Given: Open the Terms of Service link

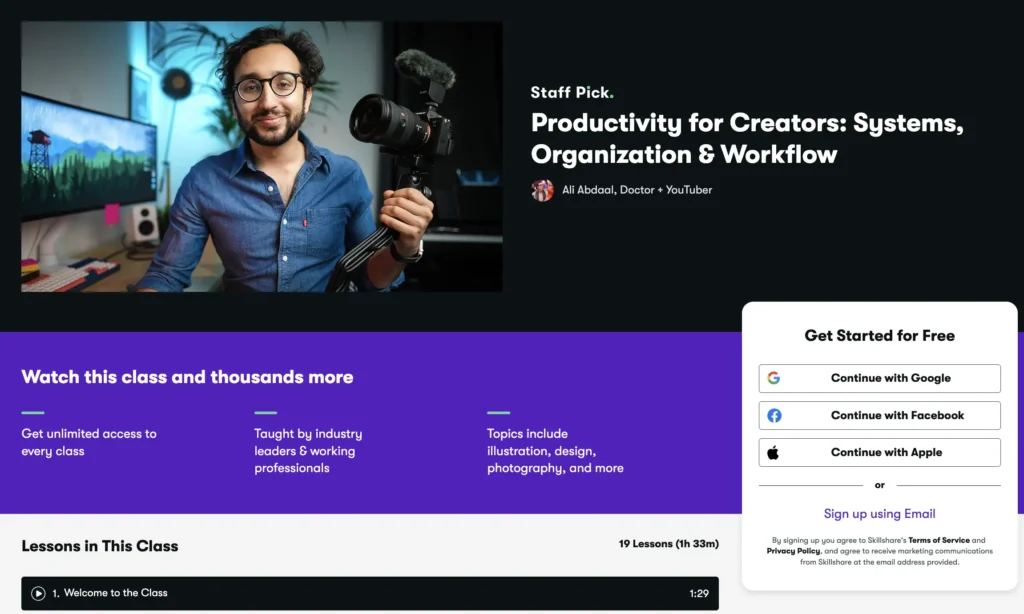Looking at the screenshot, I should tap(939, 540).
